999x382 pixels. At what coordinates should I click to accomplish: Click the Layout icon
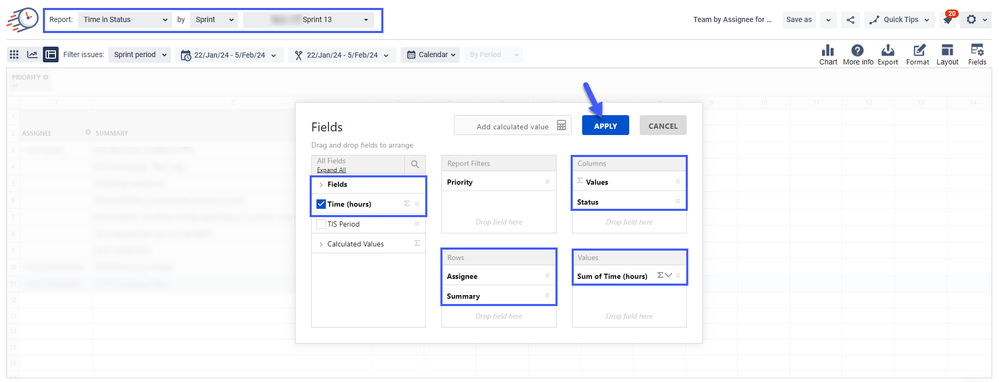[947, 55]
